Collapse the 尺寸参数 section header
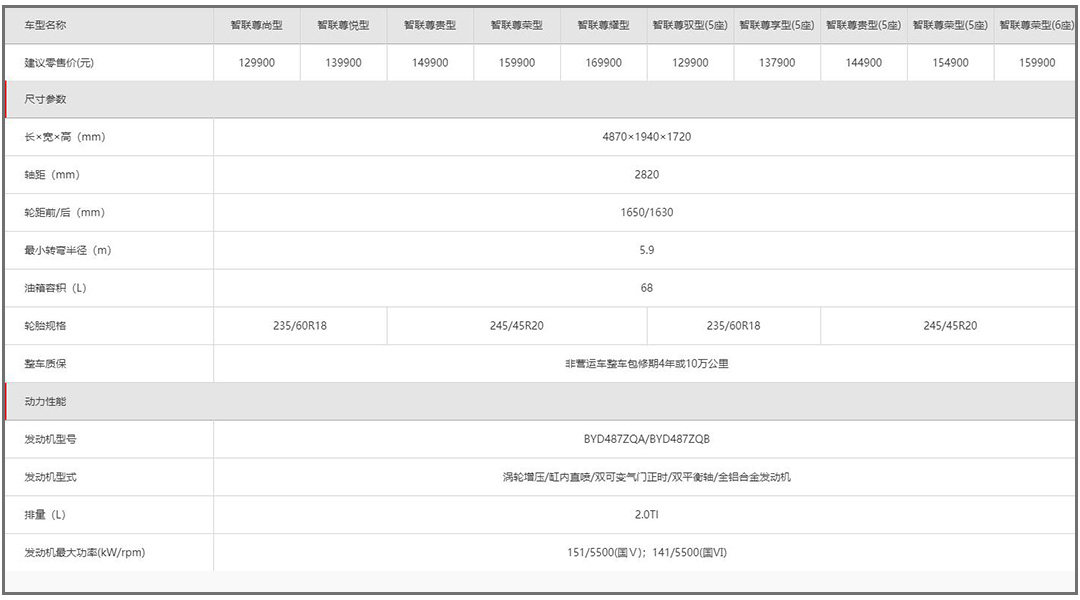Image resolution: width=1080 pixels, height=600 pixels. (x=46, y=99)
